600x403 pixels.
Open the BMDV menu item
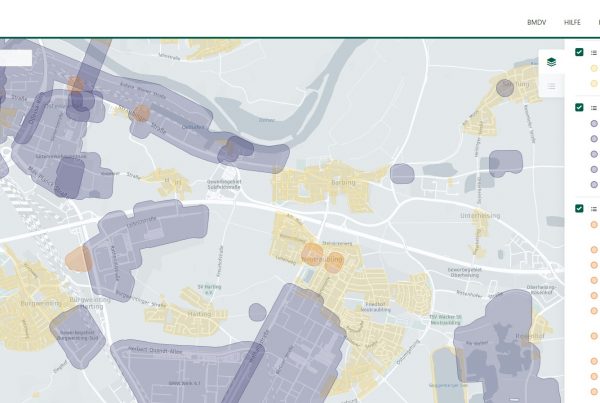536,21
